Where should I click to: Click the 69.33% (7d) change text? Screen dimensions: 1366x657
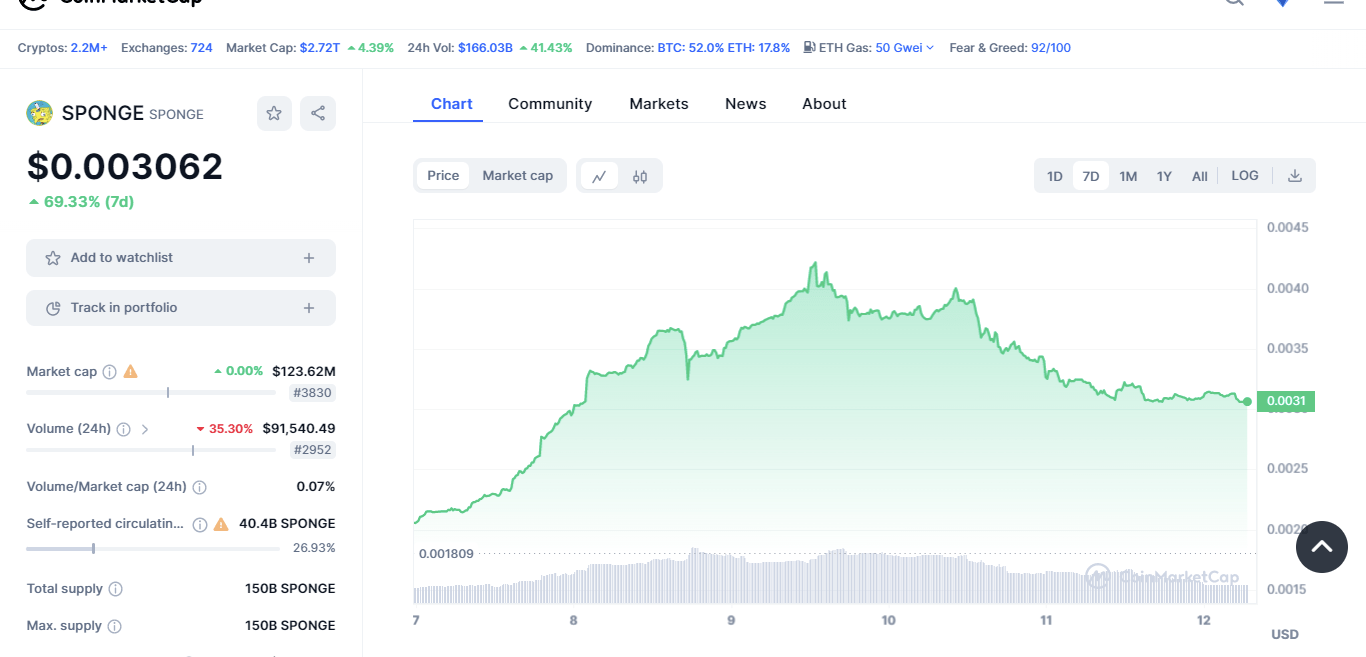(x=89, y=202)
